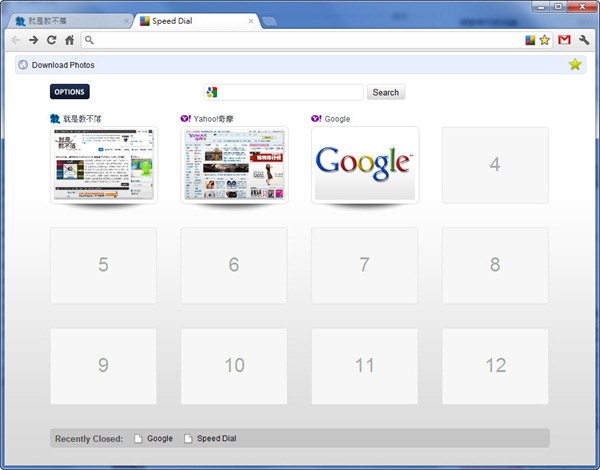Open the Yahoo!奇摩 dial thumbnail
Screen dimensions: 600x470
[x=234, y=165]
